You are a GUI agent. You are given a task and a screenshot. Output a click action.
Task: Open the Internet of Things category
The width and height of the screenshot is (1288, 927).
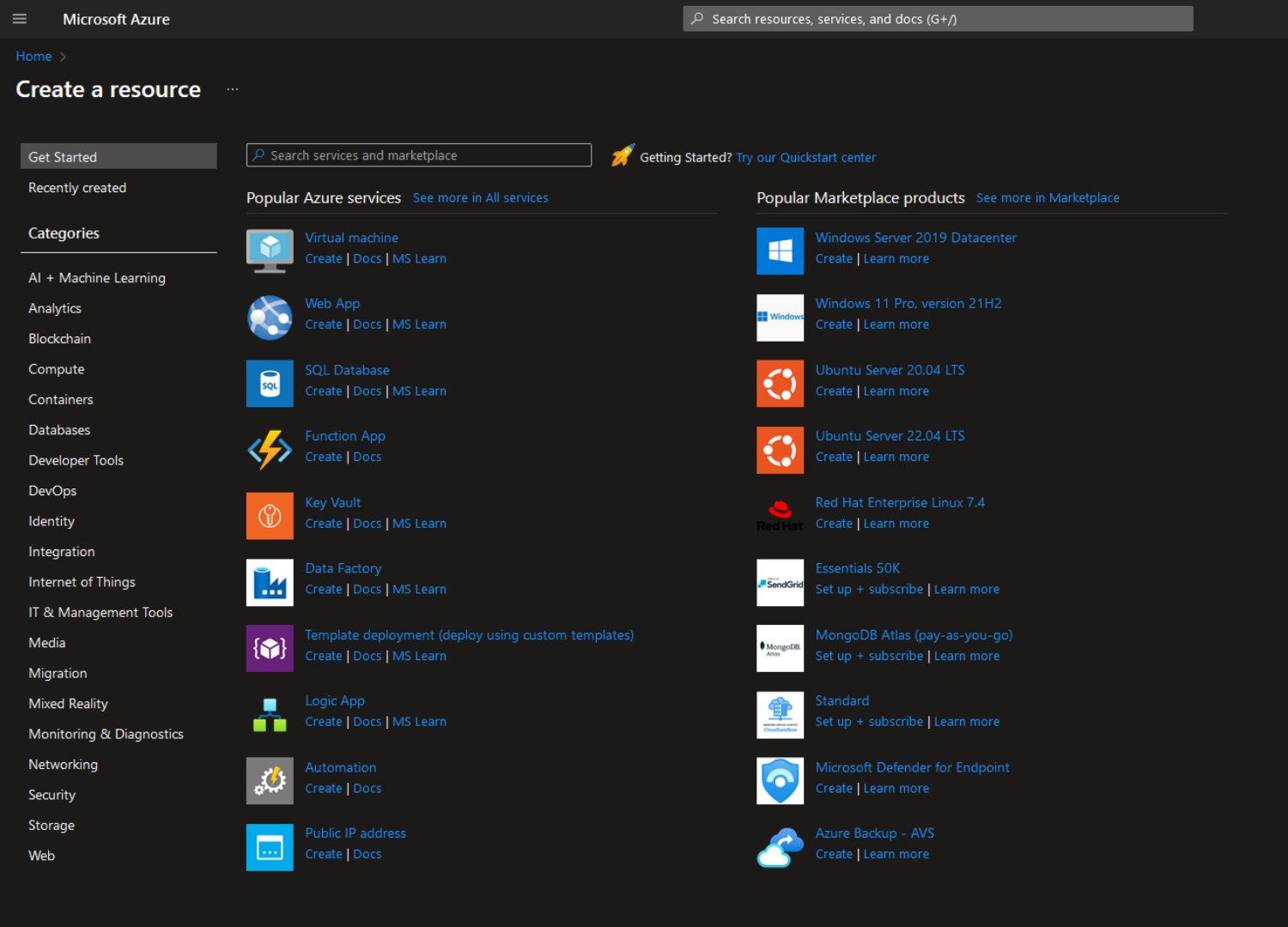(x=82, y=582)
